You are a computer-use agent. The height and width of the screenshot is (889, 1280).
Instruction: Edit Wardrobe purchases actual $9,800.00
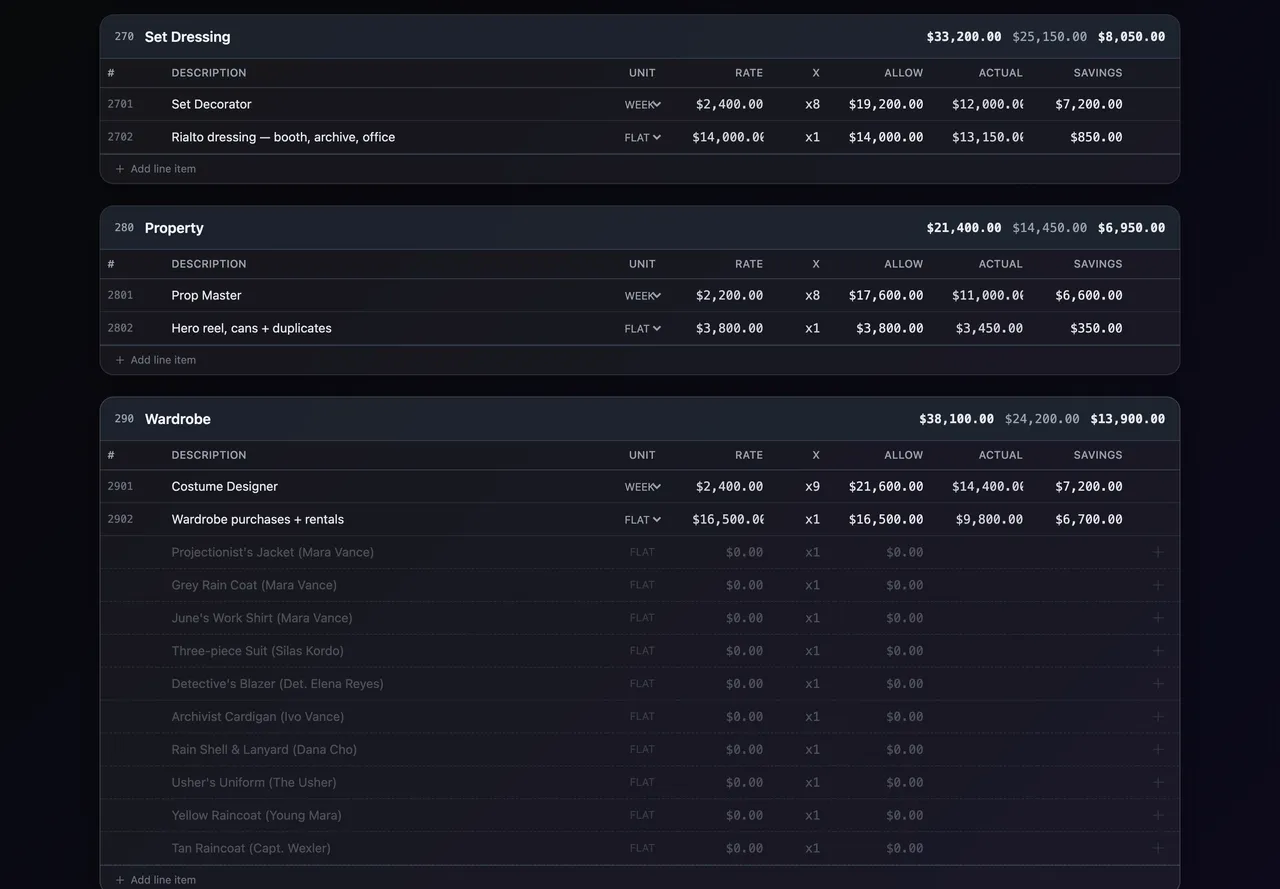[987, 519]
